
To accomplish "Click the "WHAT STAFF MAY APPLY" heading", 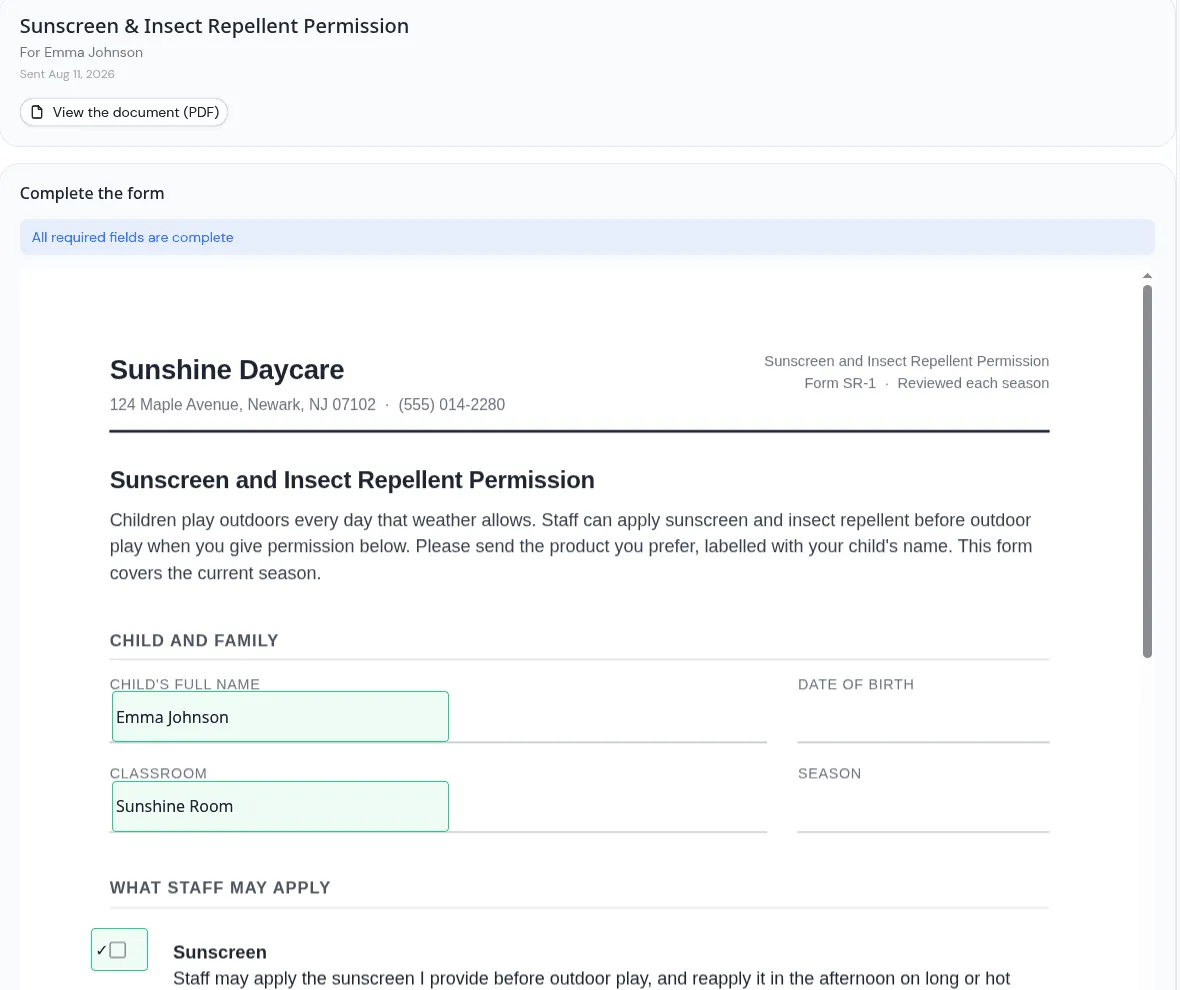I will click(x=220, y=888).
